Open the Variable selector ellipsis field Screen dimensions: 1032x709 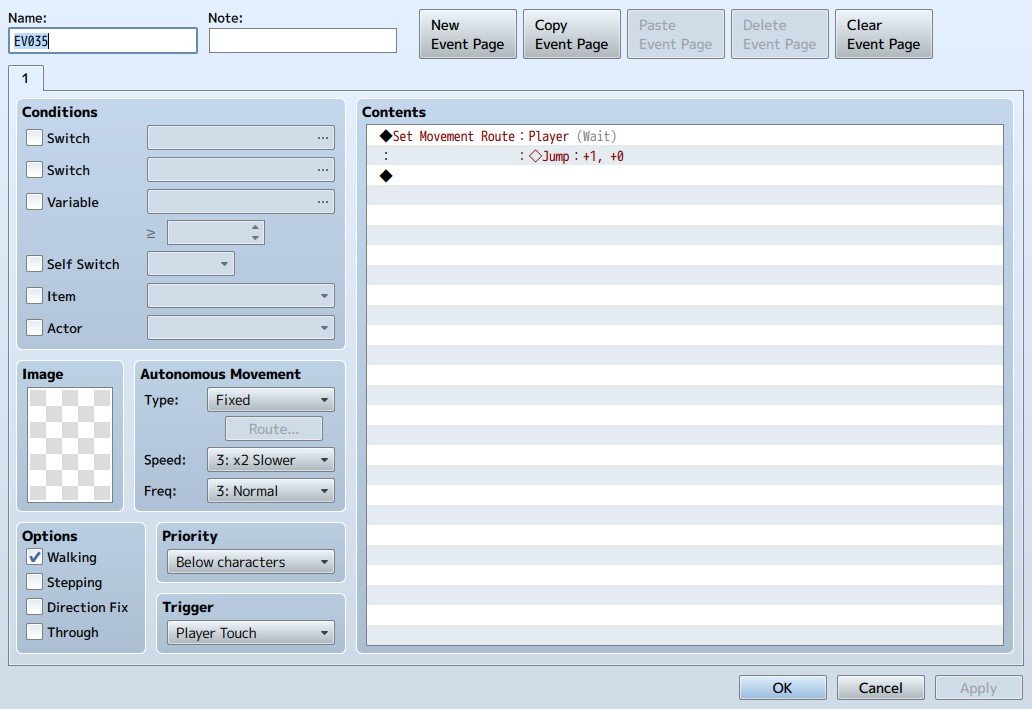coord(241,201)
